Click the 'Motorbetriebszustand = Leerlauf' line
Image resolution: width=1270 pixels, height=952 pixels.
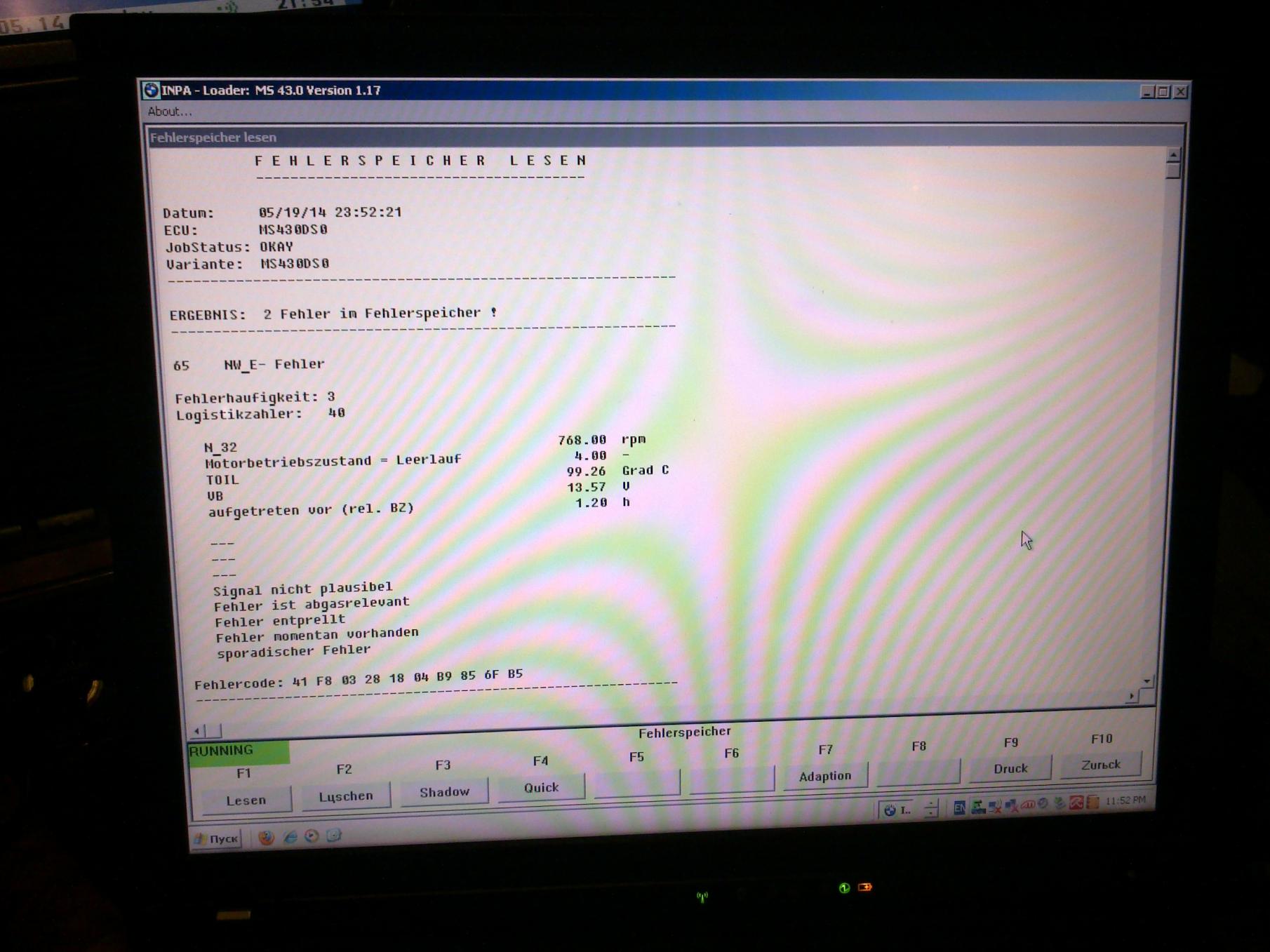[x=333, y=461]
